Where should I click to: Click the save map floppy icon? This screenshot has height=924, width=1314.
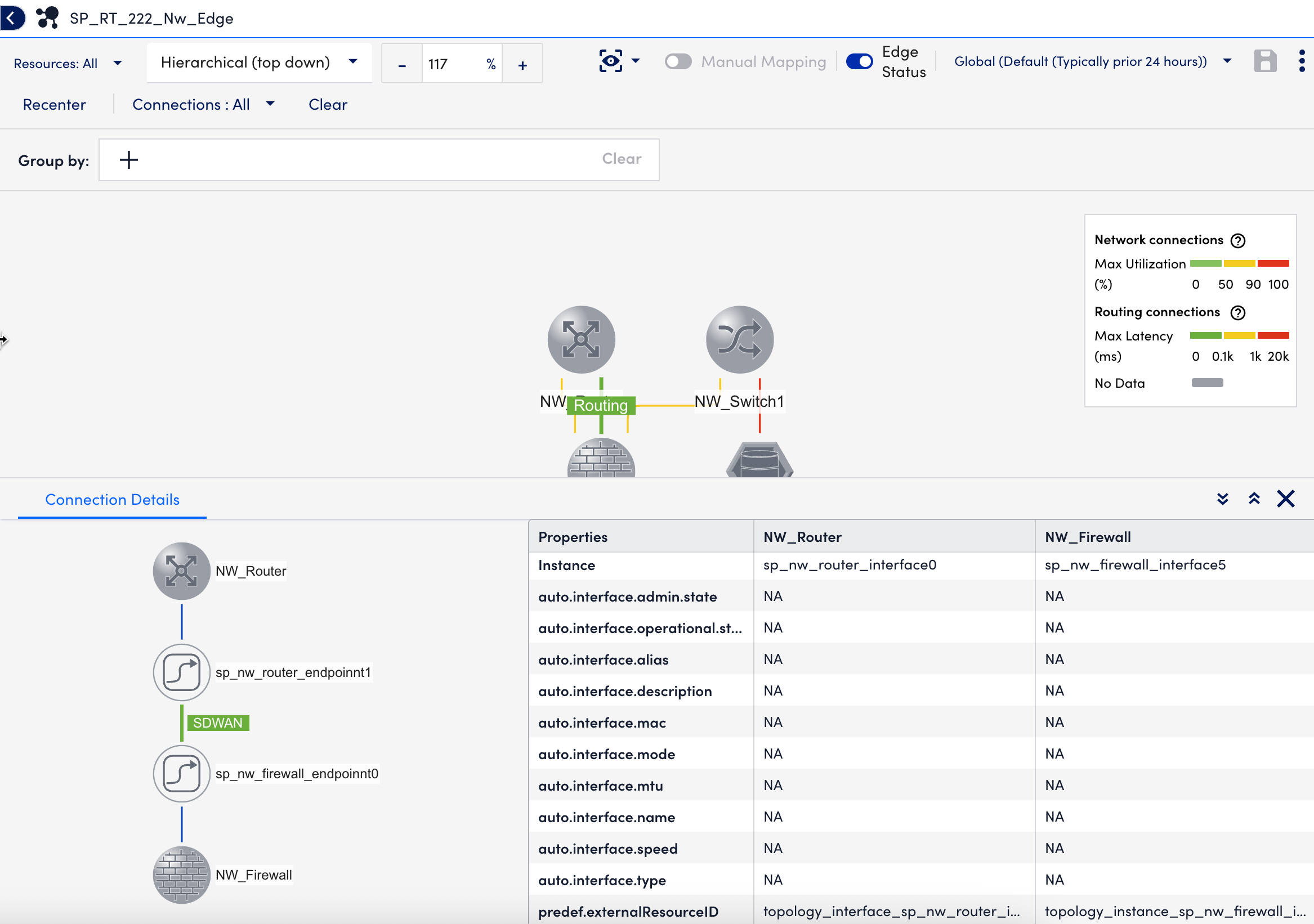(1265, 61)
